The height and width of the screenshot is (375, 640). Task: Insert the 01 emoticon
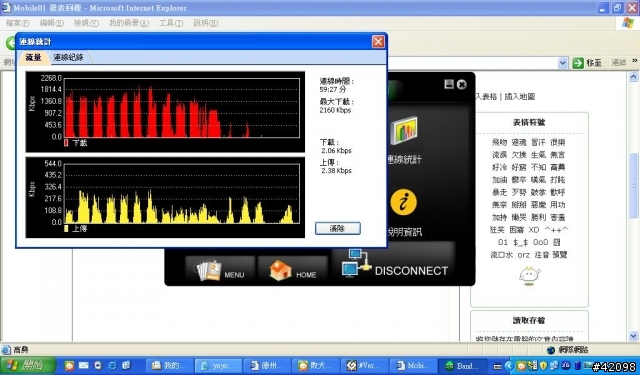tap(503, 242)
